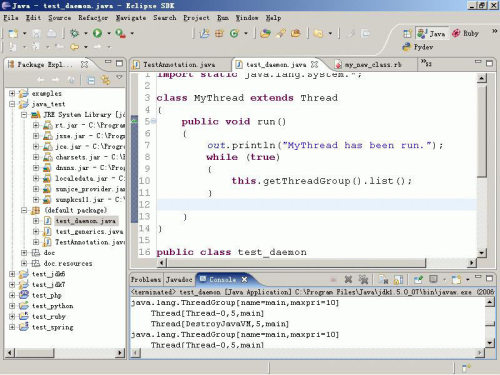
Task: Click Package Explorer horizontal scrollbar right arrow
Action: pos(119,353)
